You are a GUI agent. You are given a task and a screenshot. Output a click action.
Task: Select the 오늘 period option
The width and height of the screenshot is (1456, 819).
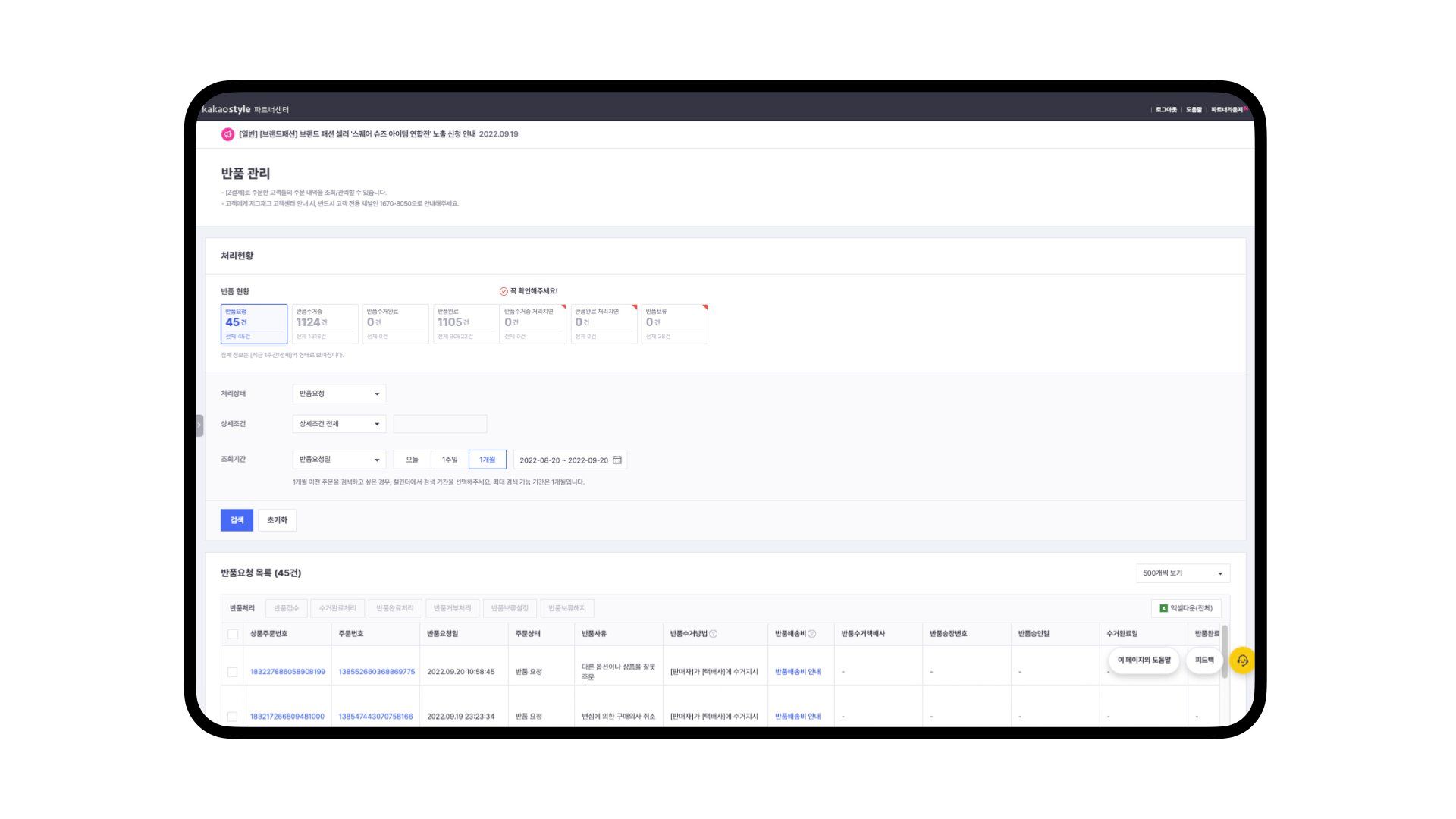coord(412,460)
